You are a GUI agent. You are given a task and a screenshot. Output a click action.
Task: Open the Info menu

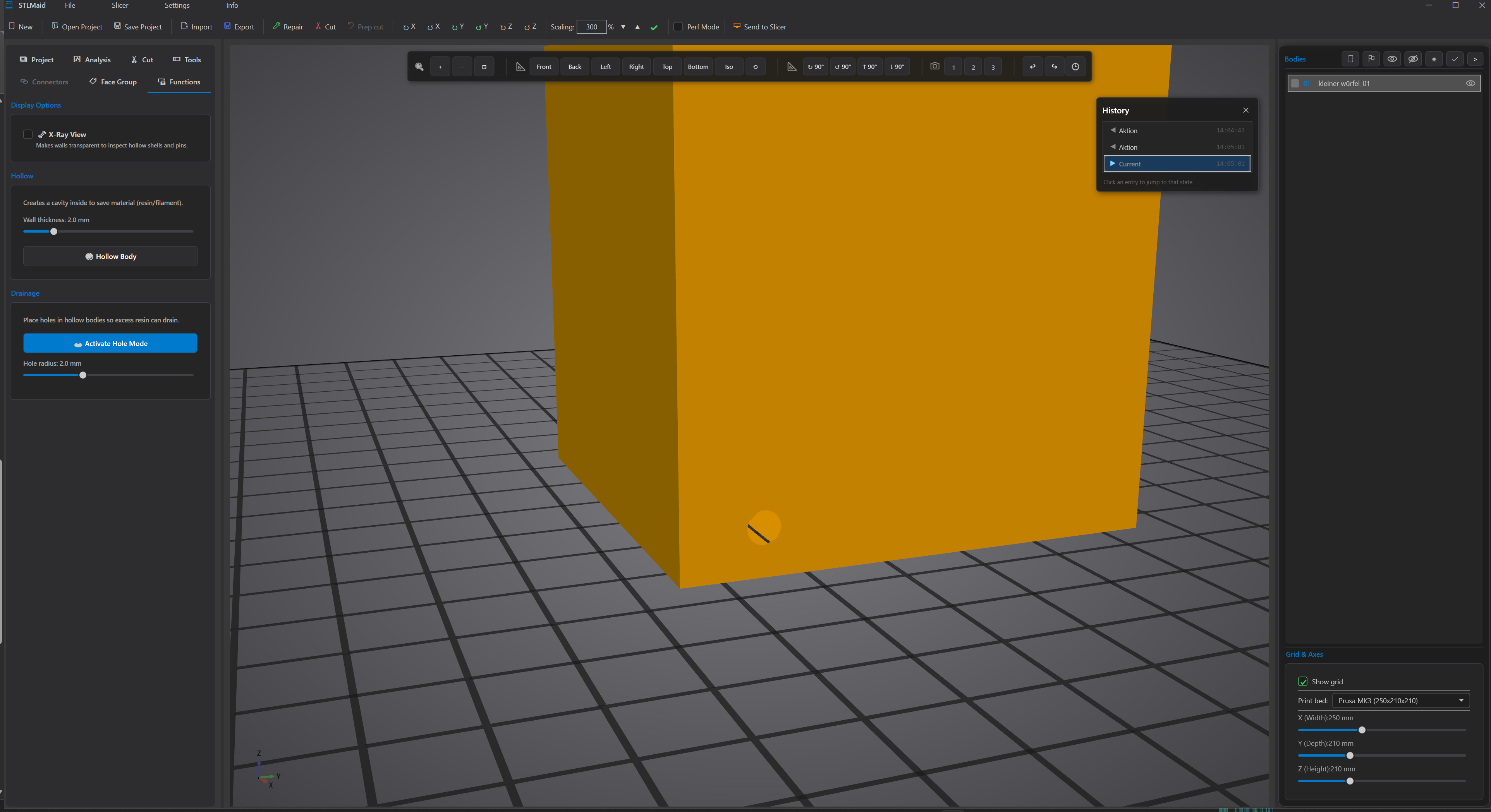[232, 5]
